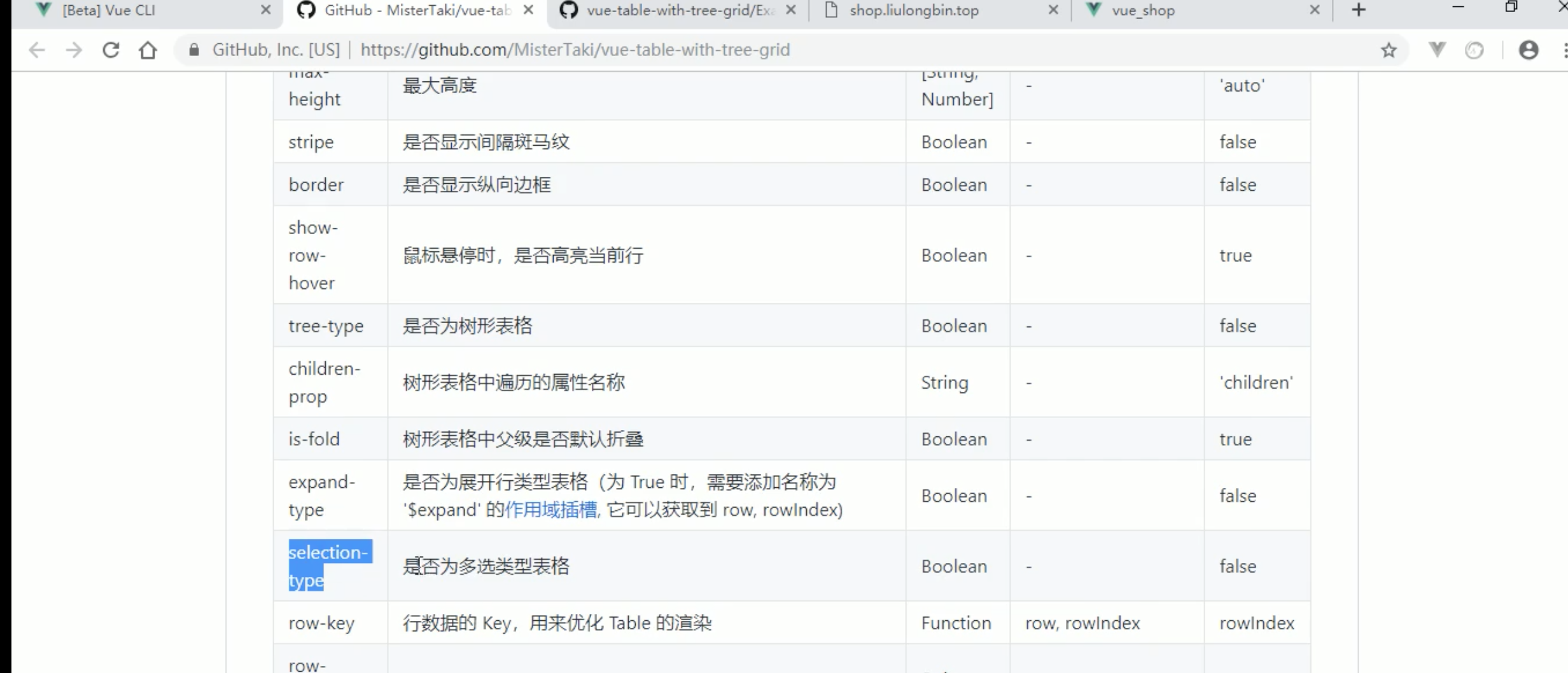Click the 树形表格中遍历的属性名称 description

coord(514,382)
